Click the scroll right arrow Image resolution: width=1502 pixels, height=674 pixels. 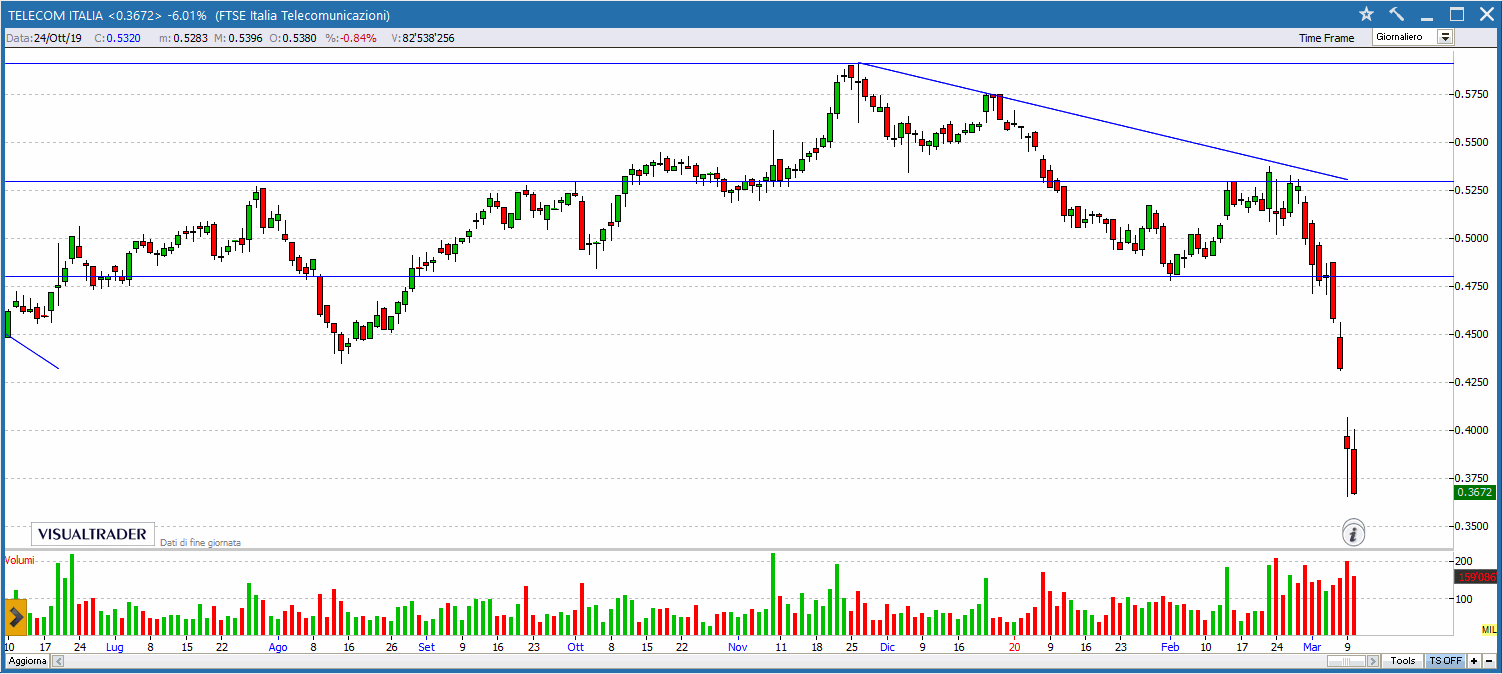pos(1374,661)
